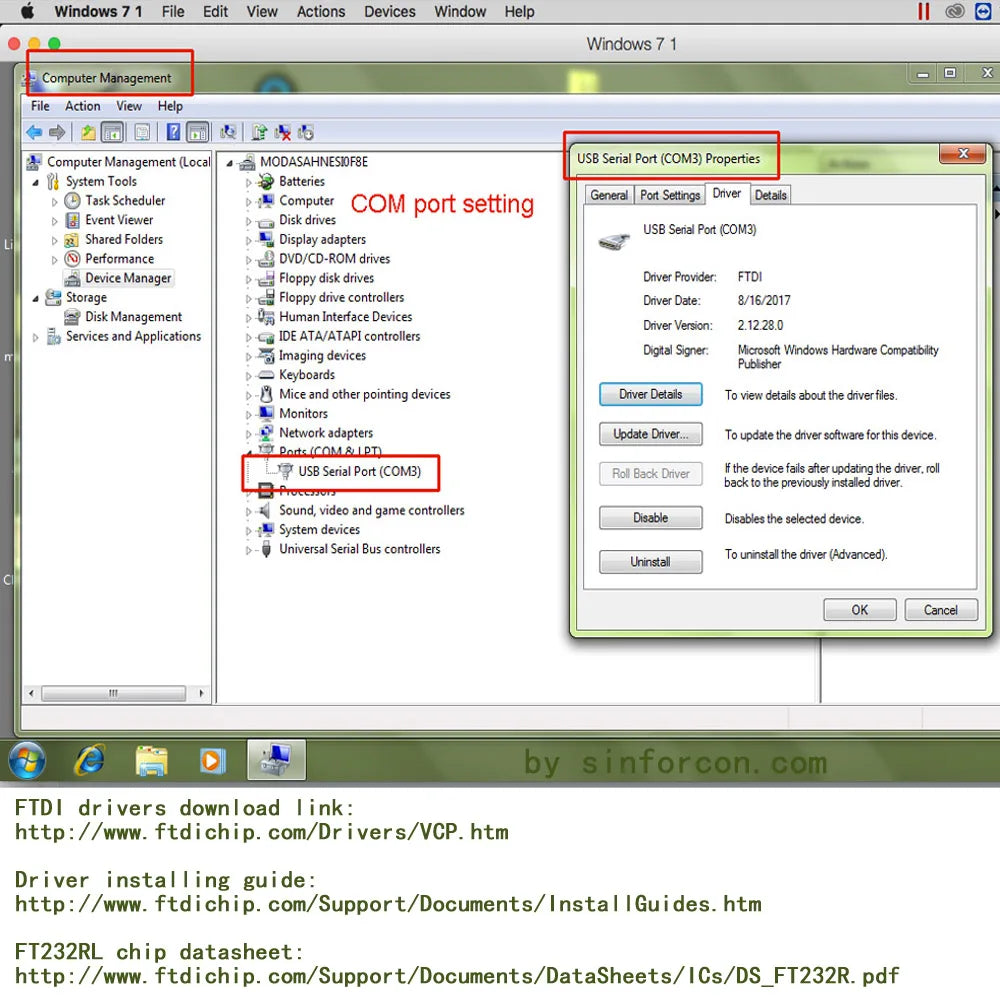Click the Driver Details button
The image size is (1000, 1000).
coord(650,394)
